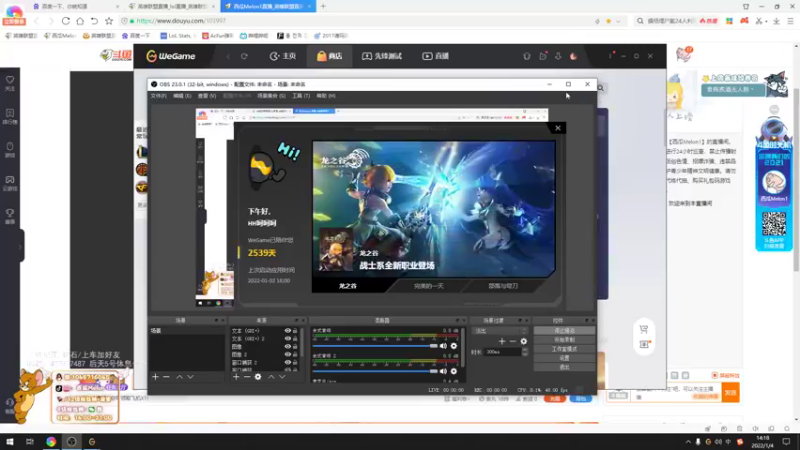Add a new scene with plus icon
The image size is (800, 450).
[x=156, y=377]
